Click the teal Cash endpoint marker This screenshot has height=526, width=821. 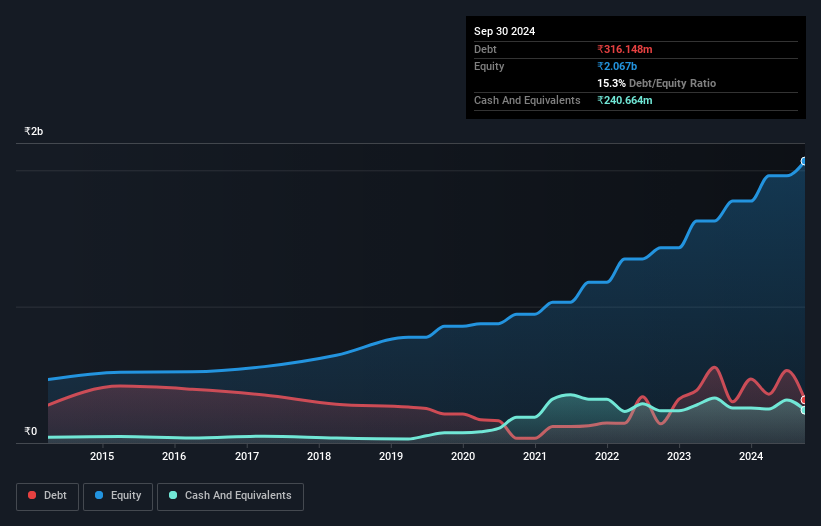805,410
